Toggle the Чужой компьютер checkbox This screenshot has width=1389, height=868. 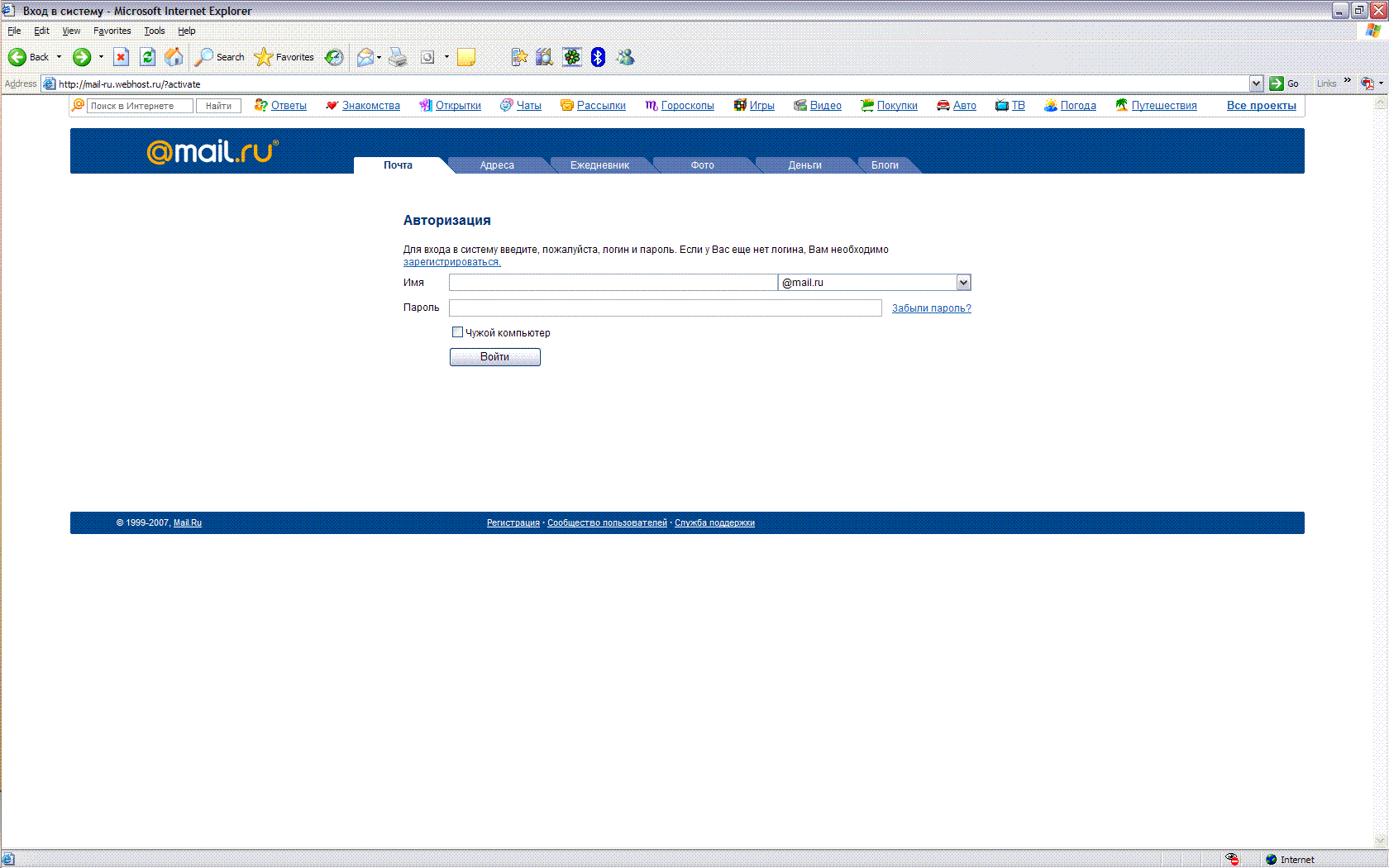(x=457, y=332)
